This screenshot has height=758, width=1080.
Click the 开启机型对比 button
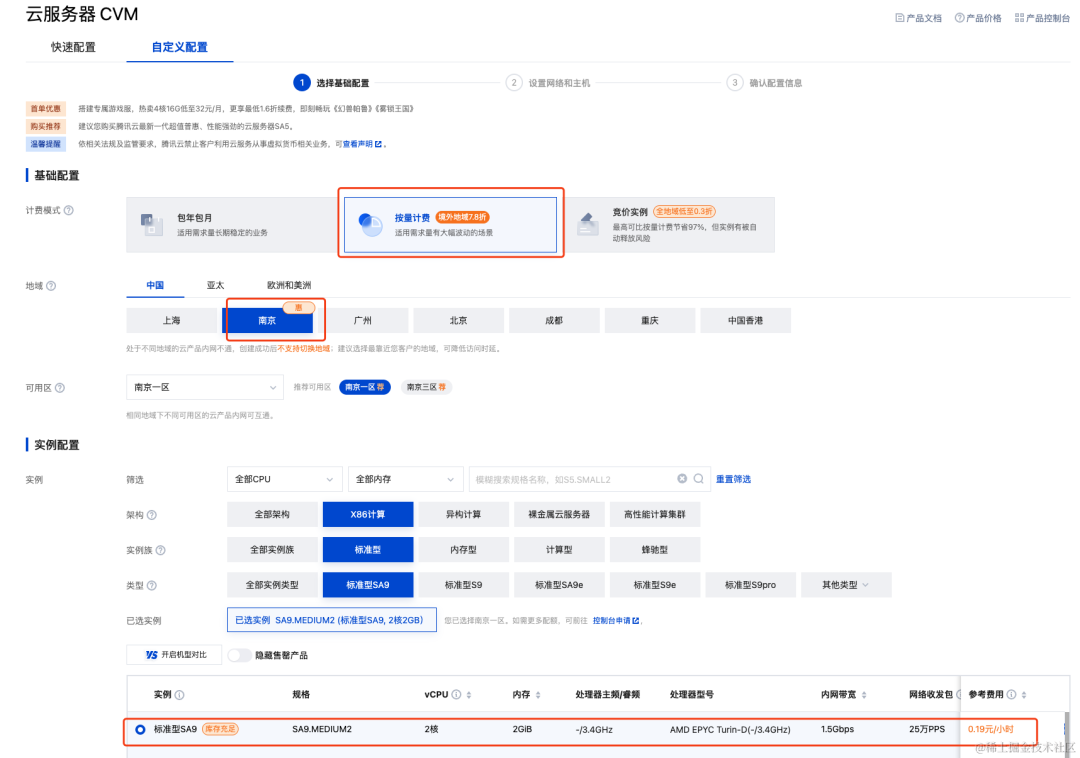coord(174,655)
